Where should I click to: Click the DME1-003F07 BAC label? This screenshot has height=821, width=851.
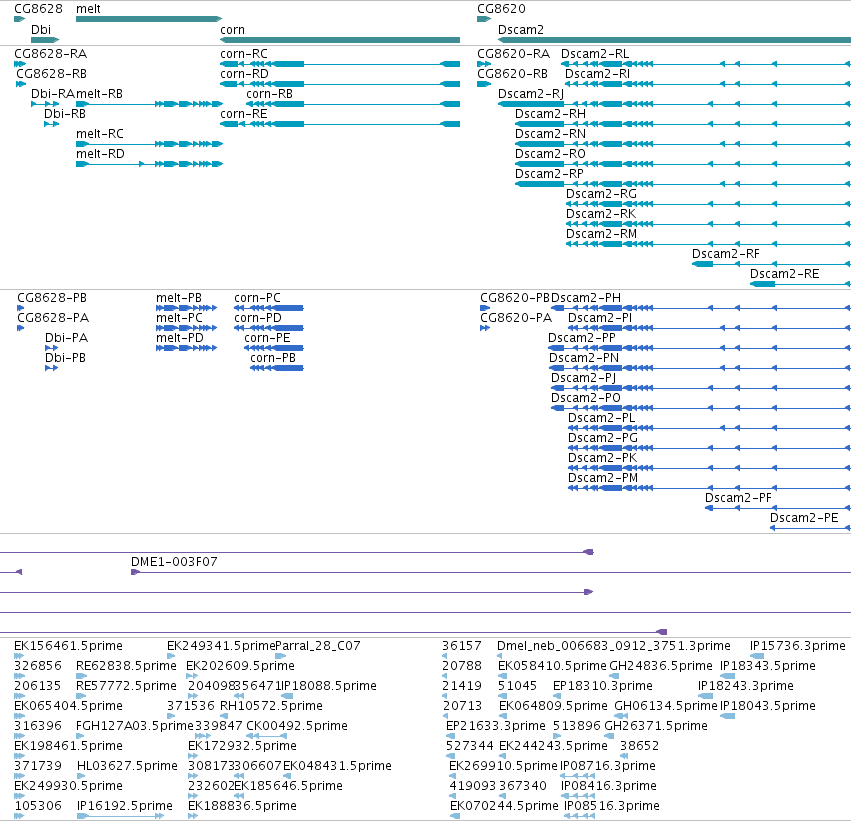click(174, 563)
